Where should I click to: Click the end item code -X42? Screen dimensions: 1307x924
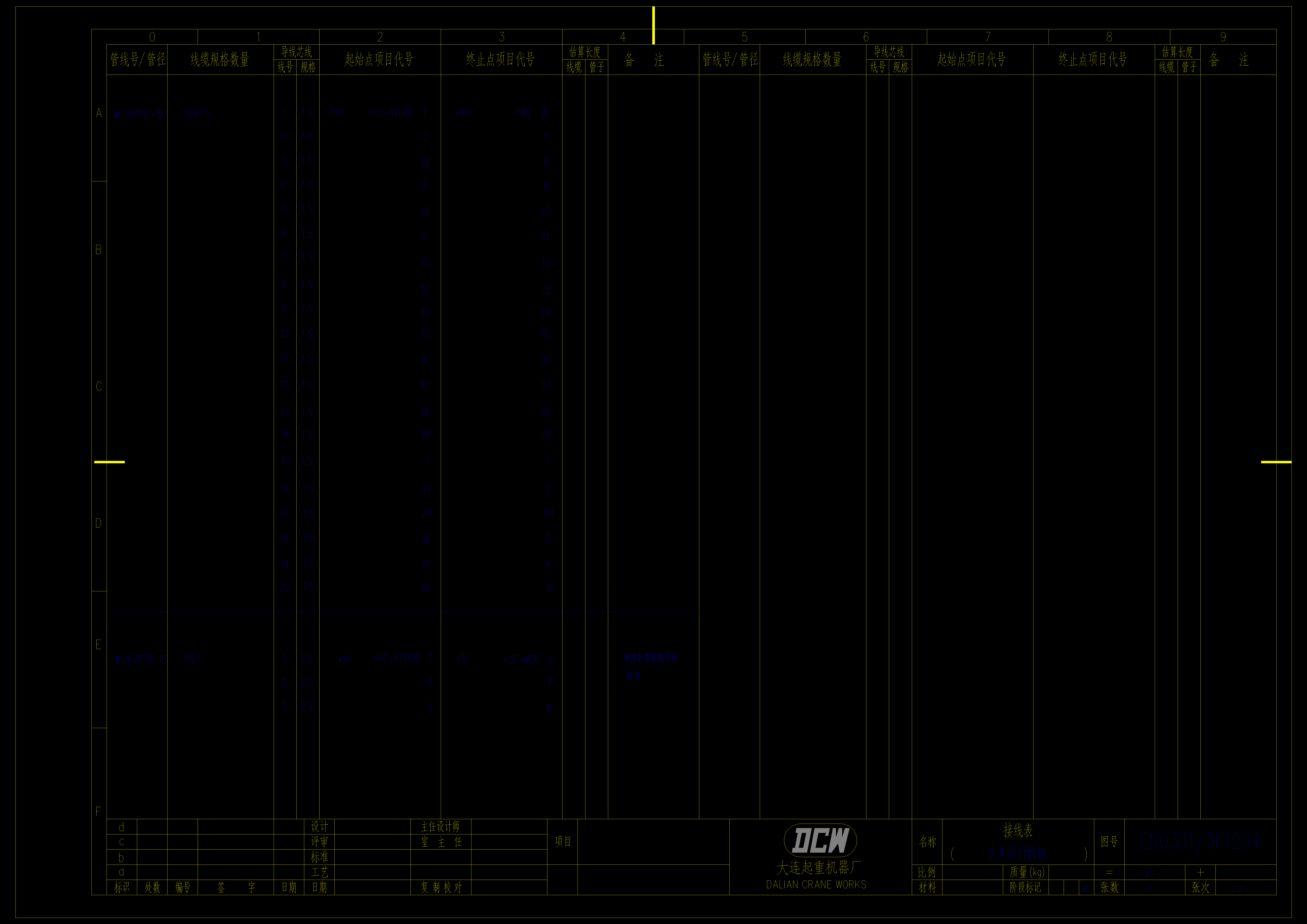click(x=521, y=113)
